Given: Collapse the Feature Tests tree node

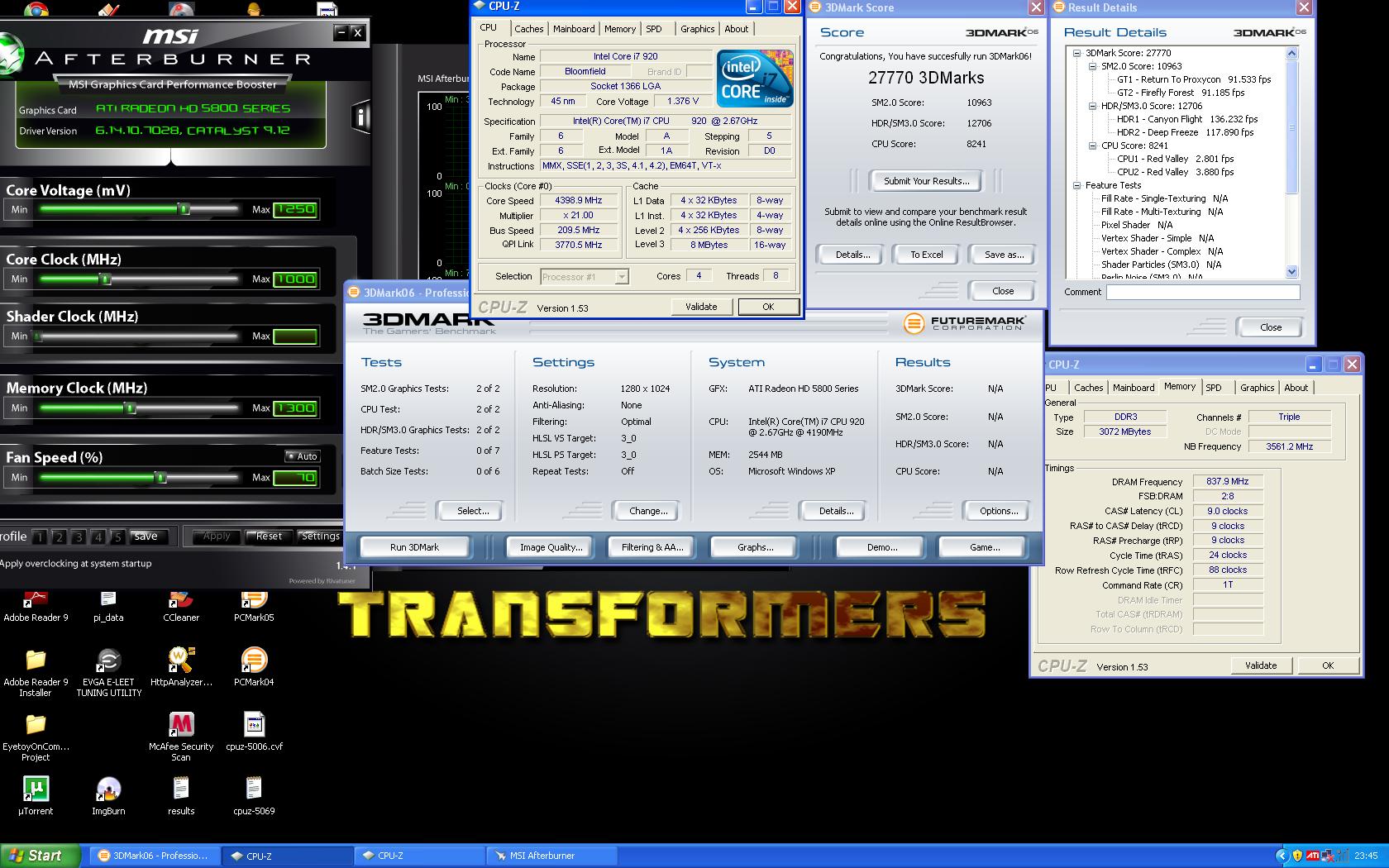Looking at the screenshot, I should [x=1077, y=185].
